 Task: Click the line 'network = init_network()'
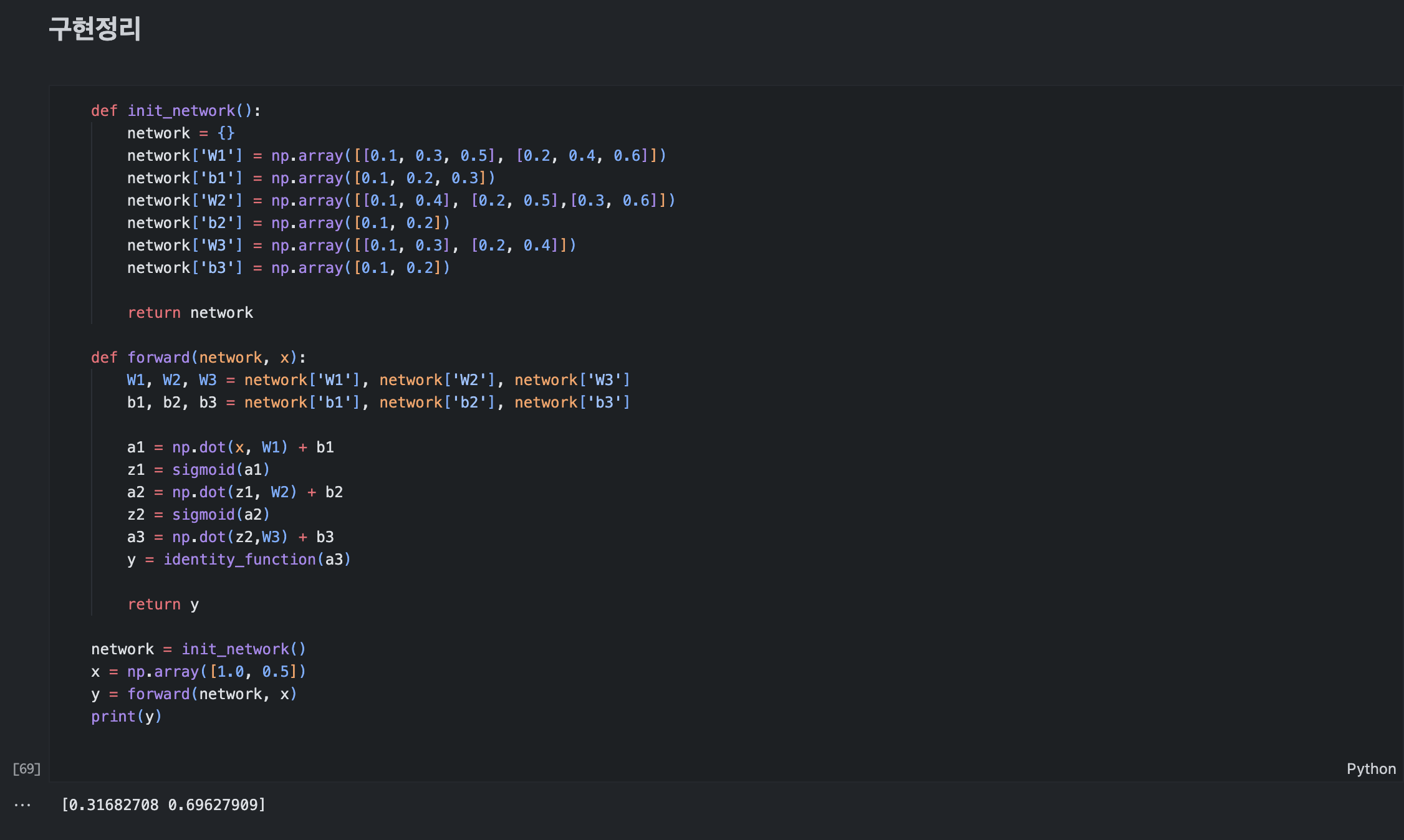pyautogui.click(x=198, y=649)
